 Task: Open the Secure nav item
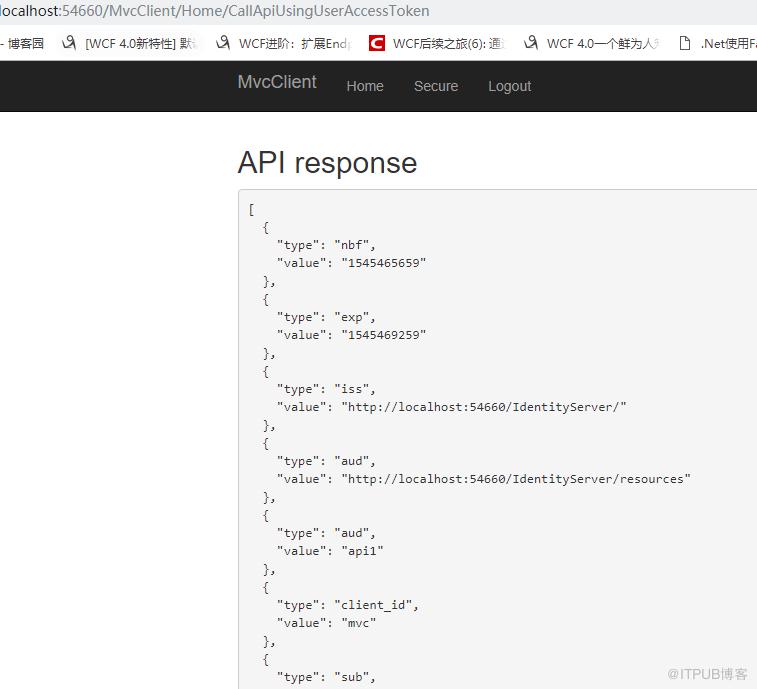436,86
